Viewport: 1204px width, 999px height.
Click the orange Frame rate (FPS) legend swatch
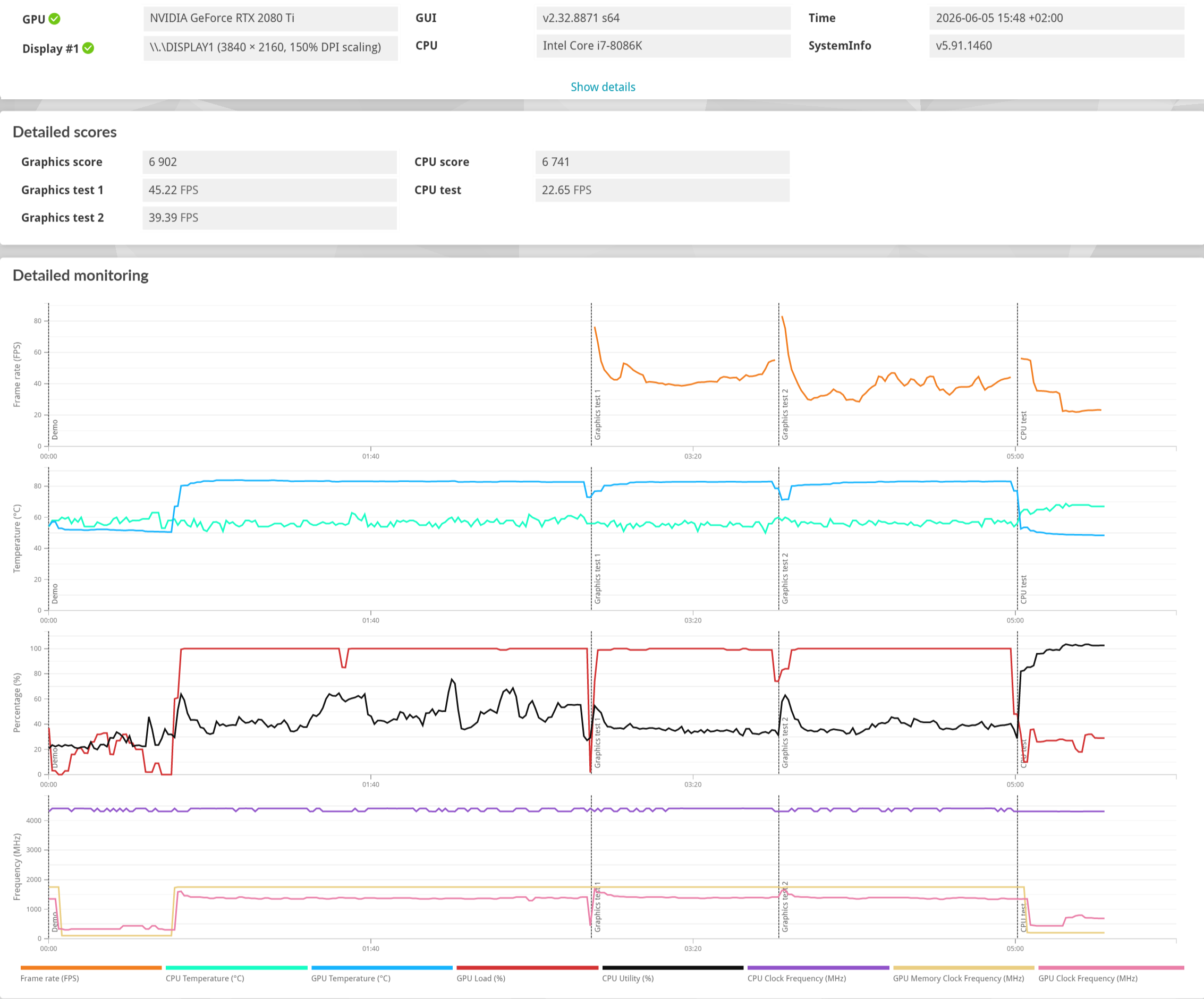[x=91, y=968]
